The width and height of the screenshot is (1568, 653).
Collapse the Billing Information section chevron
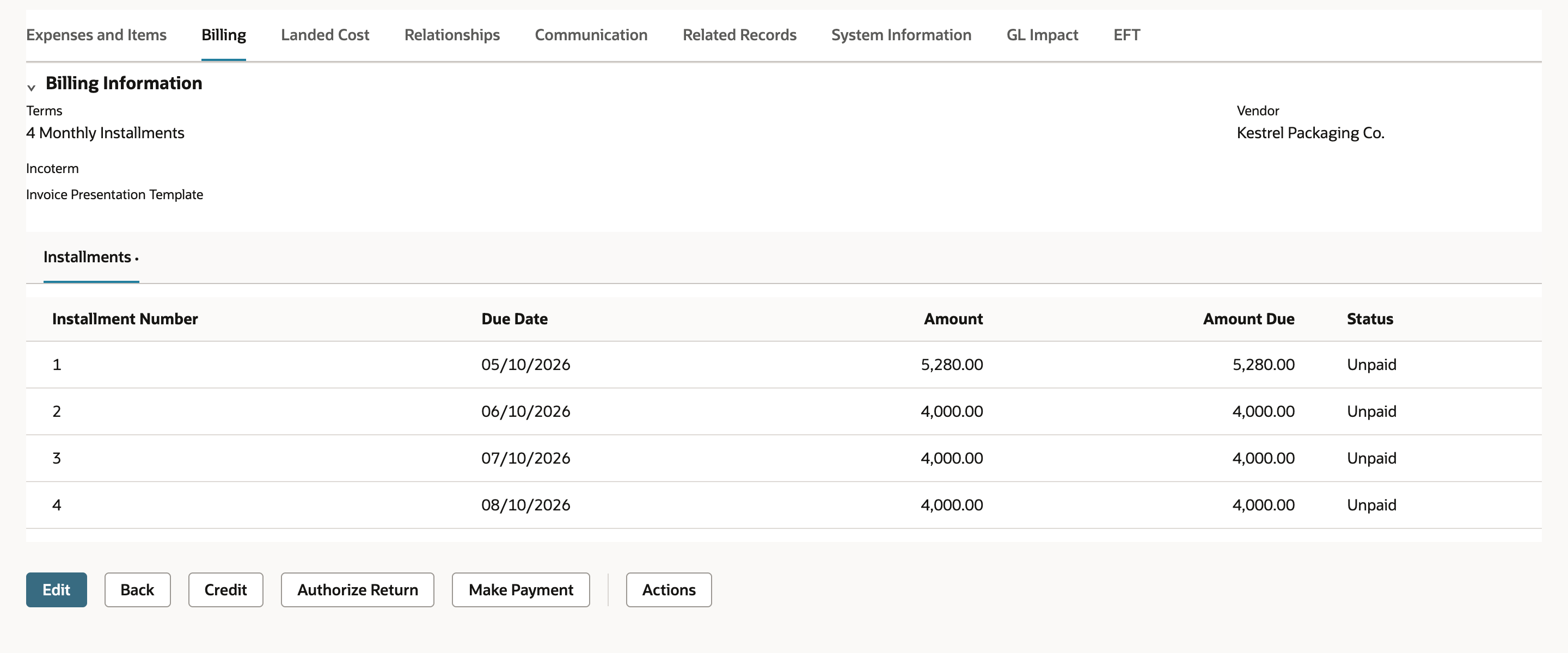coord(31,88)
